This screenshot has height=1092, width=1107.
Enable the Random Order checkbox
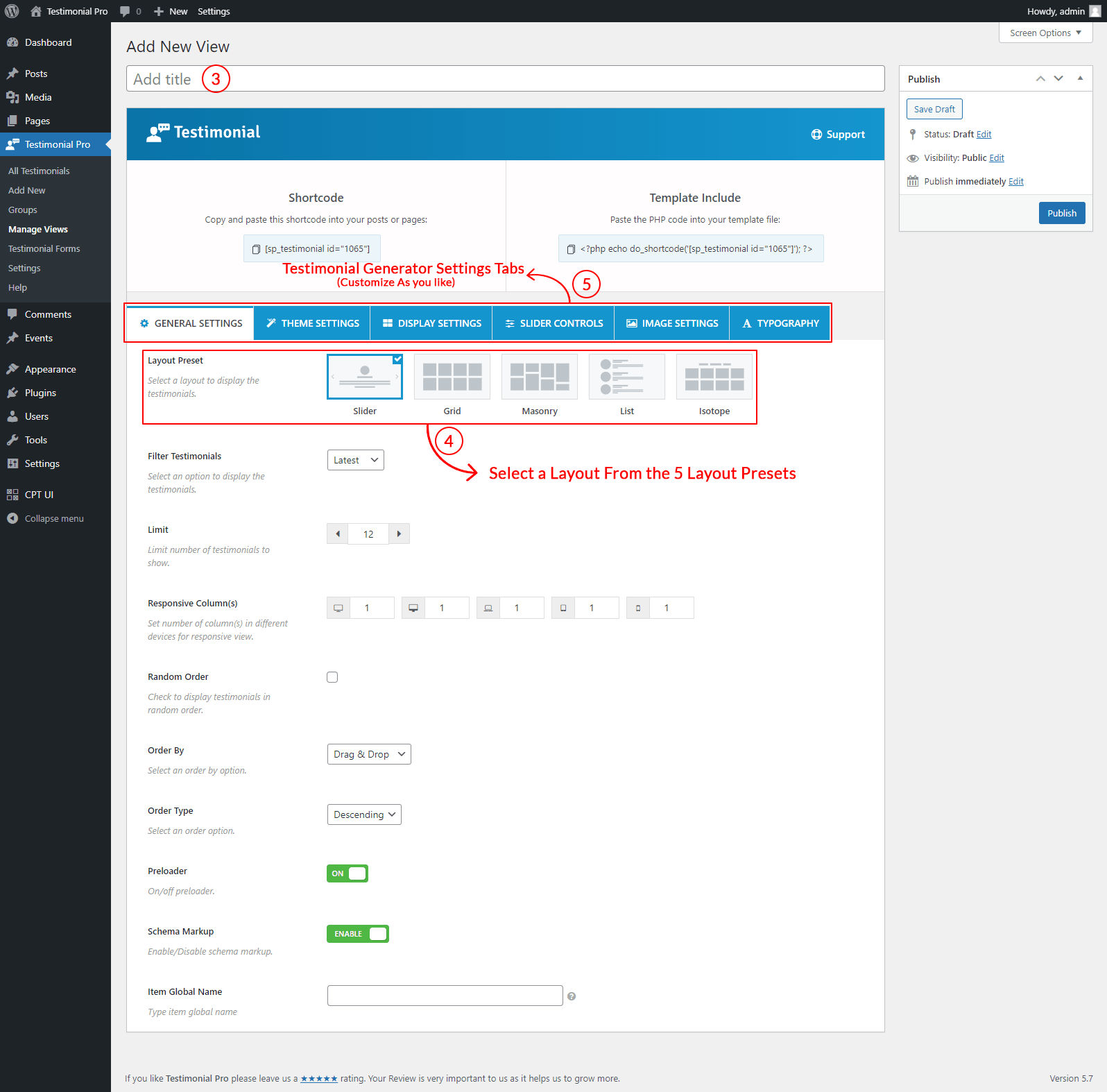pos(332,677)
